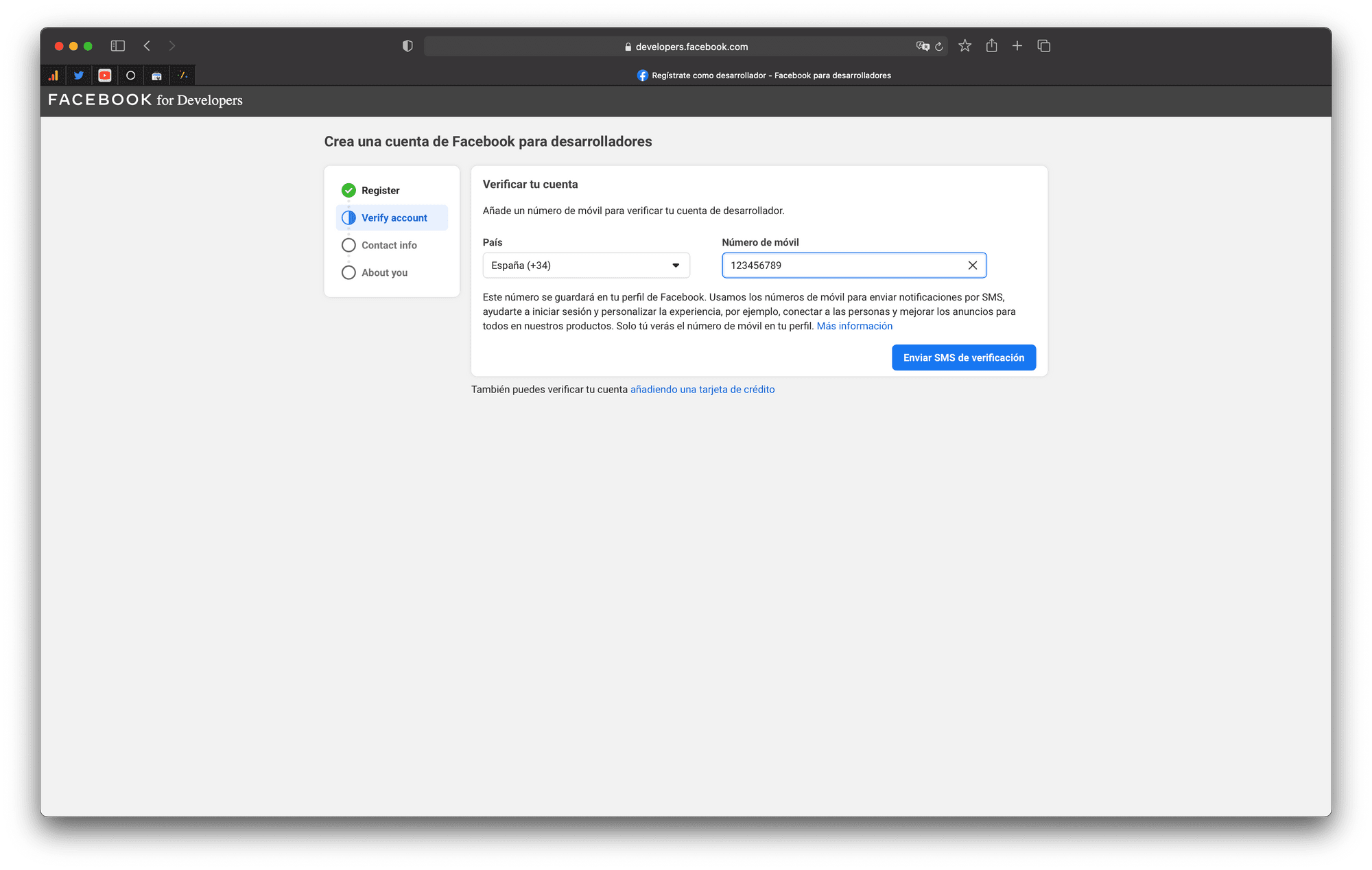Open a new tab with plus icon
The width and height of the screenshot is (1372, 870).
pos(1017,46)
